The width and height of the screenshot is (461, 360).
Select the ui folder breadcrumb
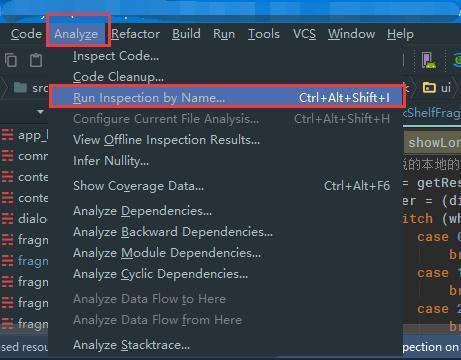click(437, 88)
